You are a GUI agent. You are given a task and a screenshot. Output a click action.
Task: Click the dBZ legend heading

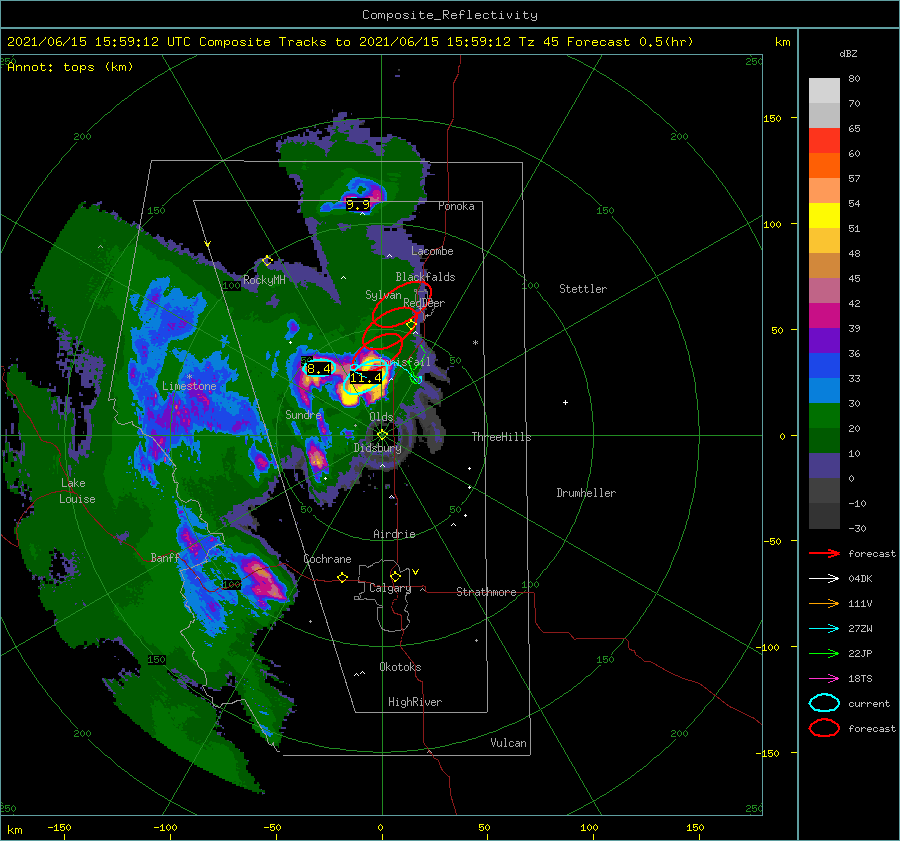click(848, 53)
